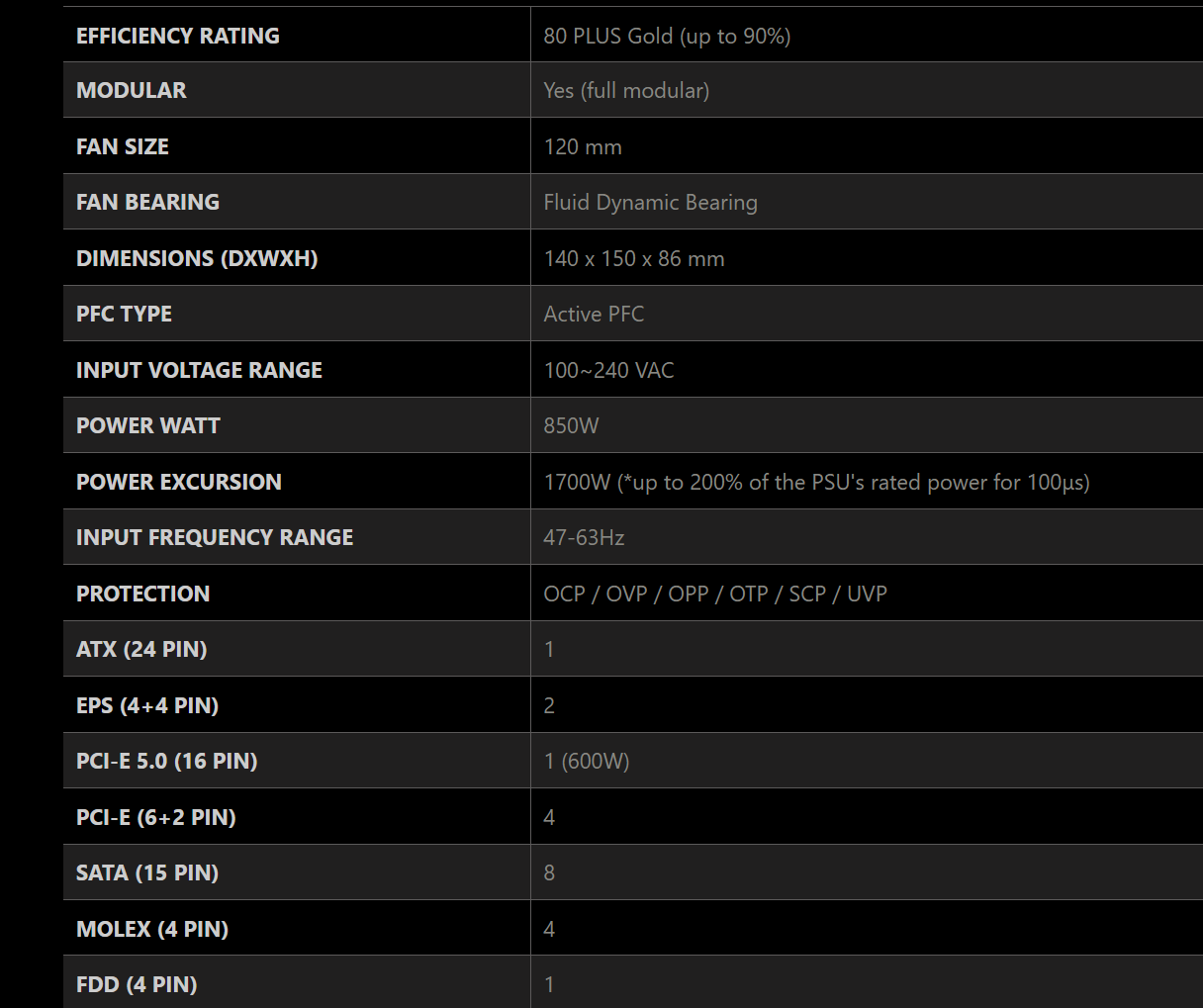Click the 'Yes (full modular)' value
Image resolution: width=1203 pixels, height=1008 pixels.
pyautogui.click(x=626, y=90)
